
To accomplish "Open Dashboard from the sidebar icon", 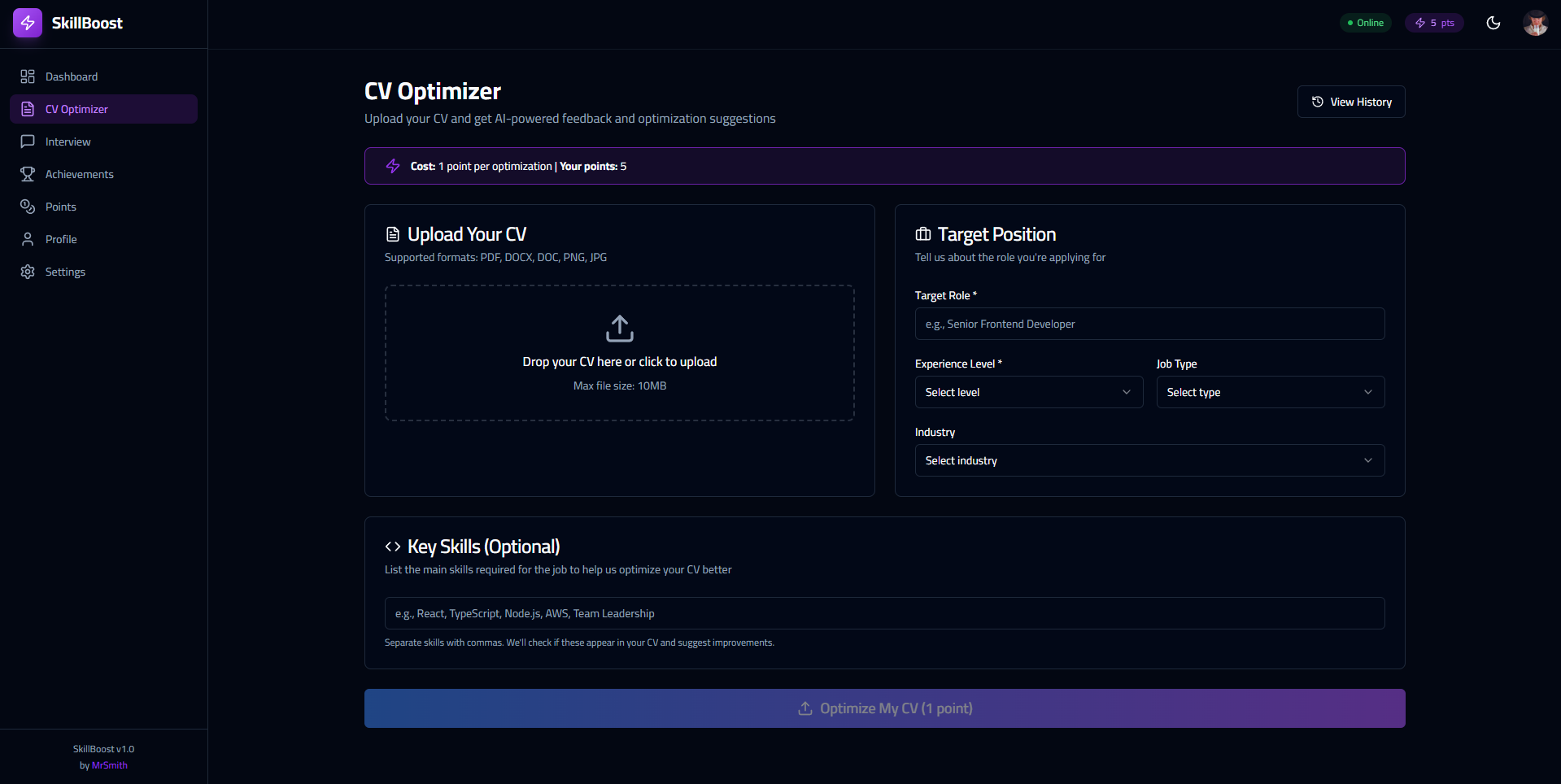I will [28, 76].
